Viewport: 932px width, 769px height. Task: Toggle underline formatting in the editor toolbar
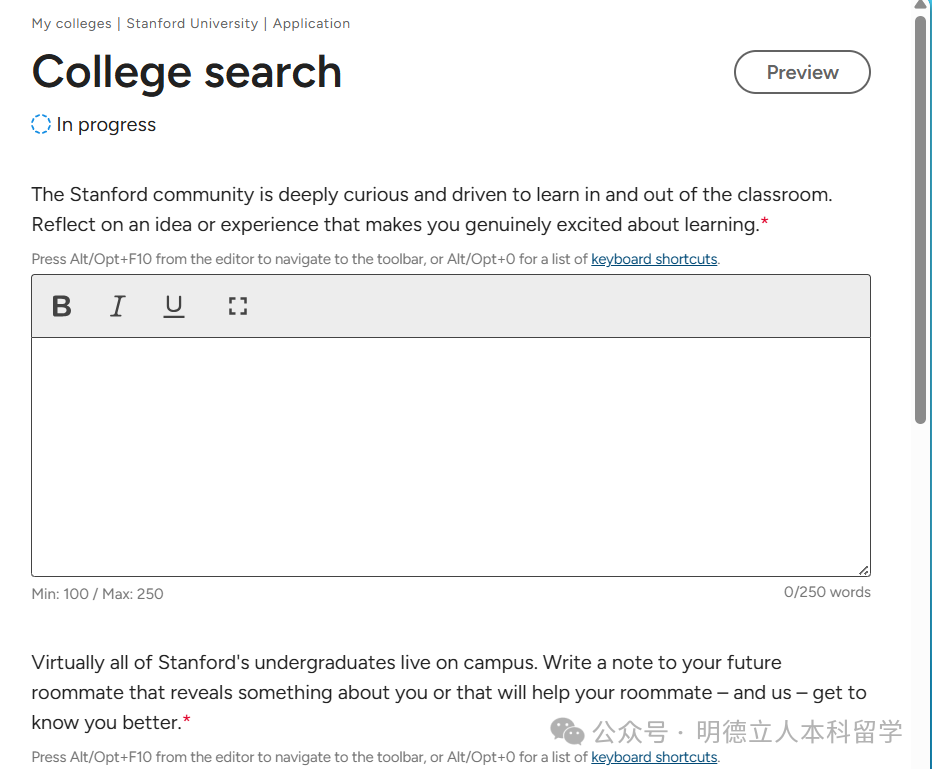[x=174, y=306]
